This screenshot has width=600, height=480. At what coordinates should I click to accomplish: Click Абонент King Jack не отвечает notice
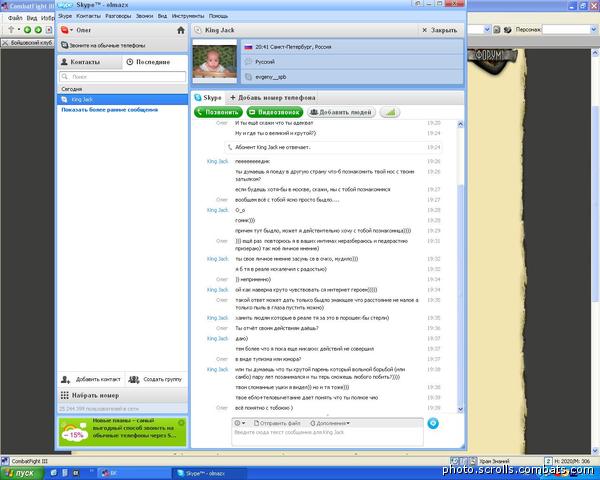click(x=333, y=147)
